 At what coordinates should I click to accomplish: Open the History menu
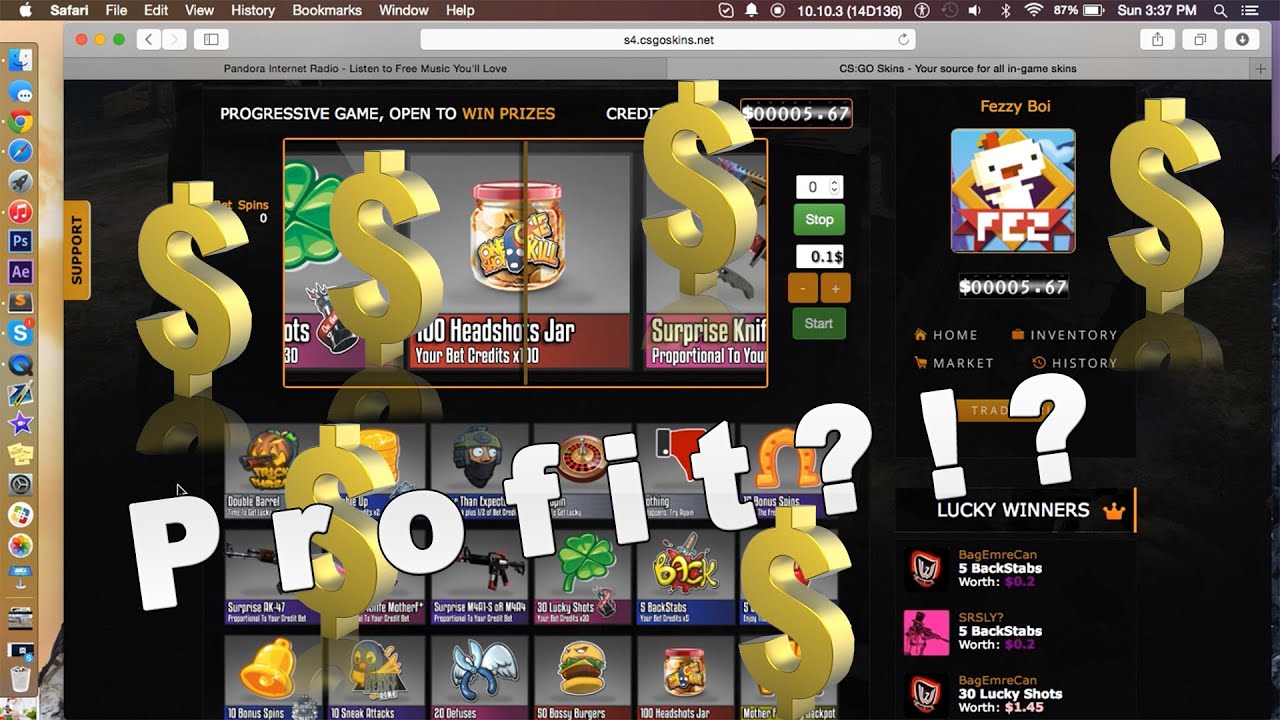coord(252,10)
